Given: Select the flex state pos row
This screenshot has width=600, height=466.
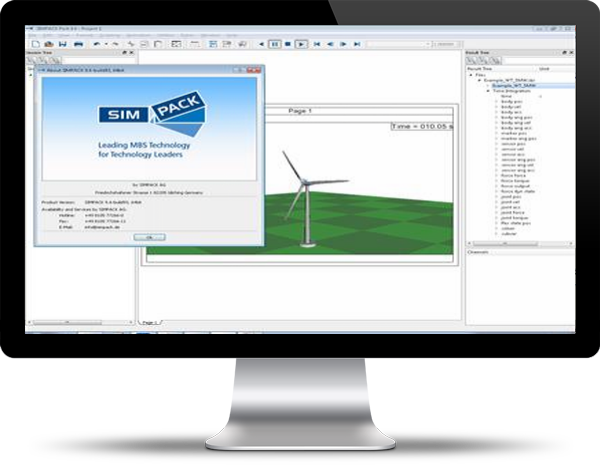Looking at the screenshot, I should coord(515,223).
